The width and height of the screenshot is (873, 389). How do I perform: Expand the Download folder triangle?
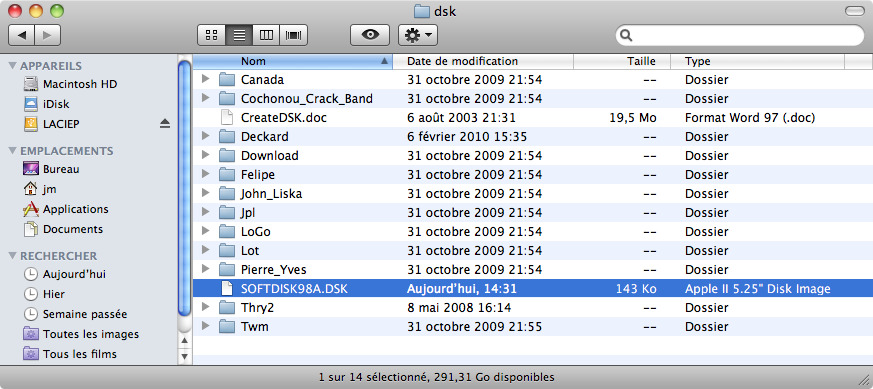point(205,155)
